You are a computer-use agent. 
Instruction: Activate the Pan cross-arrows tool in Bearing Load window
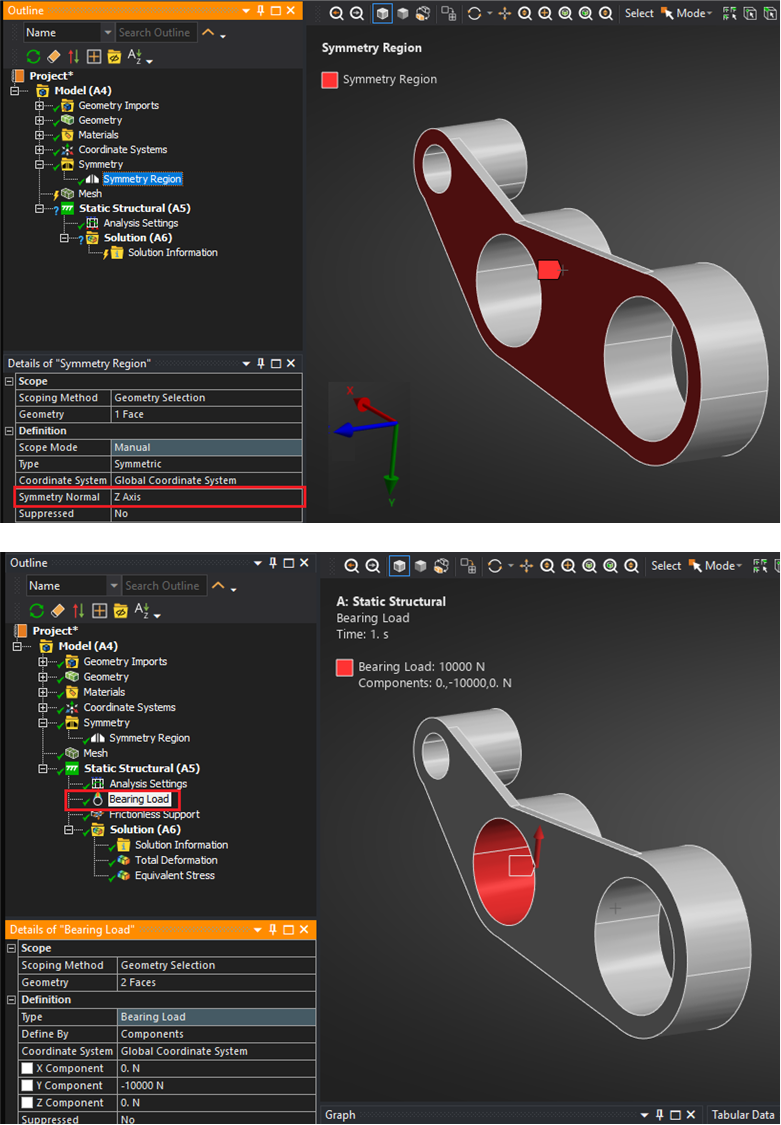pos(526,566)
